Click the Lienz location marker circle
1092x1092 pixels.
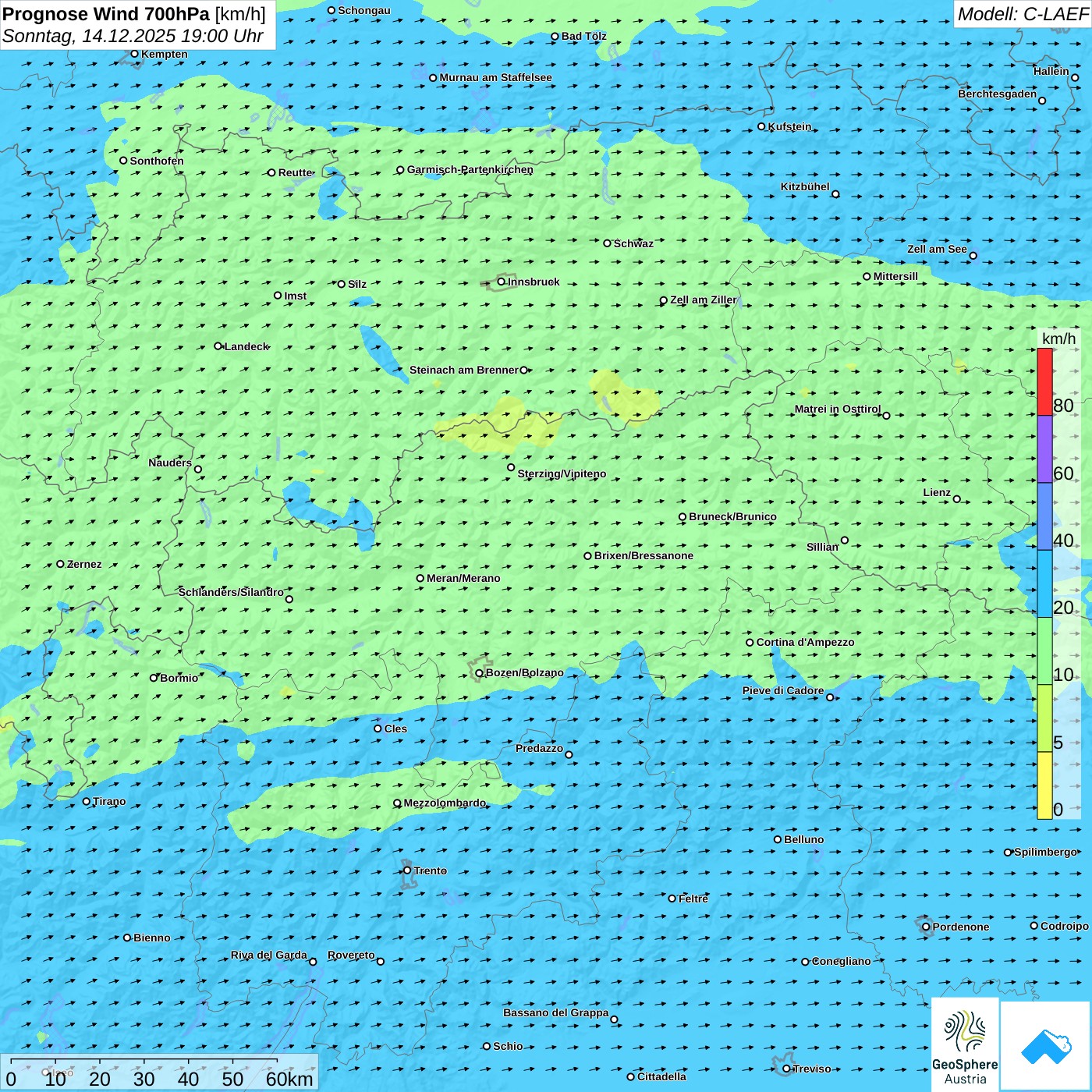957,499
